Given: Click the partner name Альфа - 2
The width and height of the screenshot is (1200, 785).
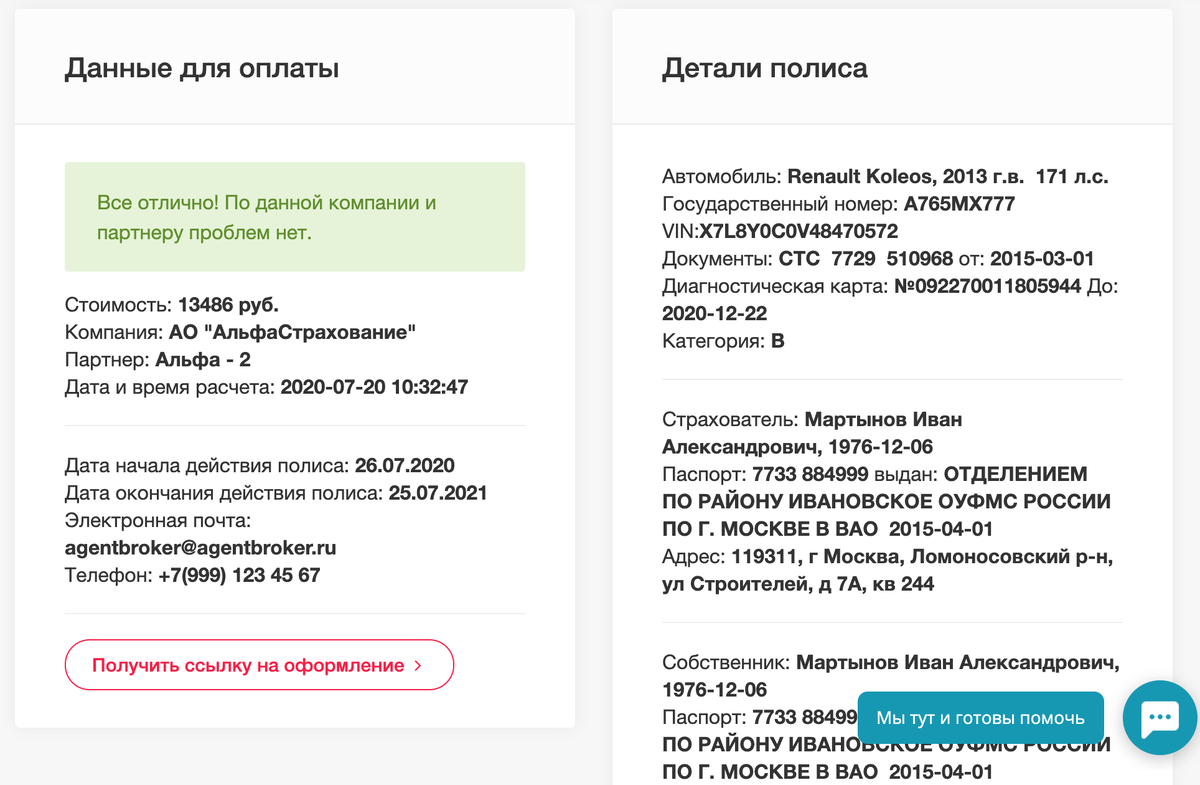Looking at the screenshot, I should 203,359.
